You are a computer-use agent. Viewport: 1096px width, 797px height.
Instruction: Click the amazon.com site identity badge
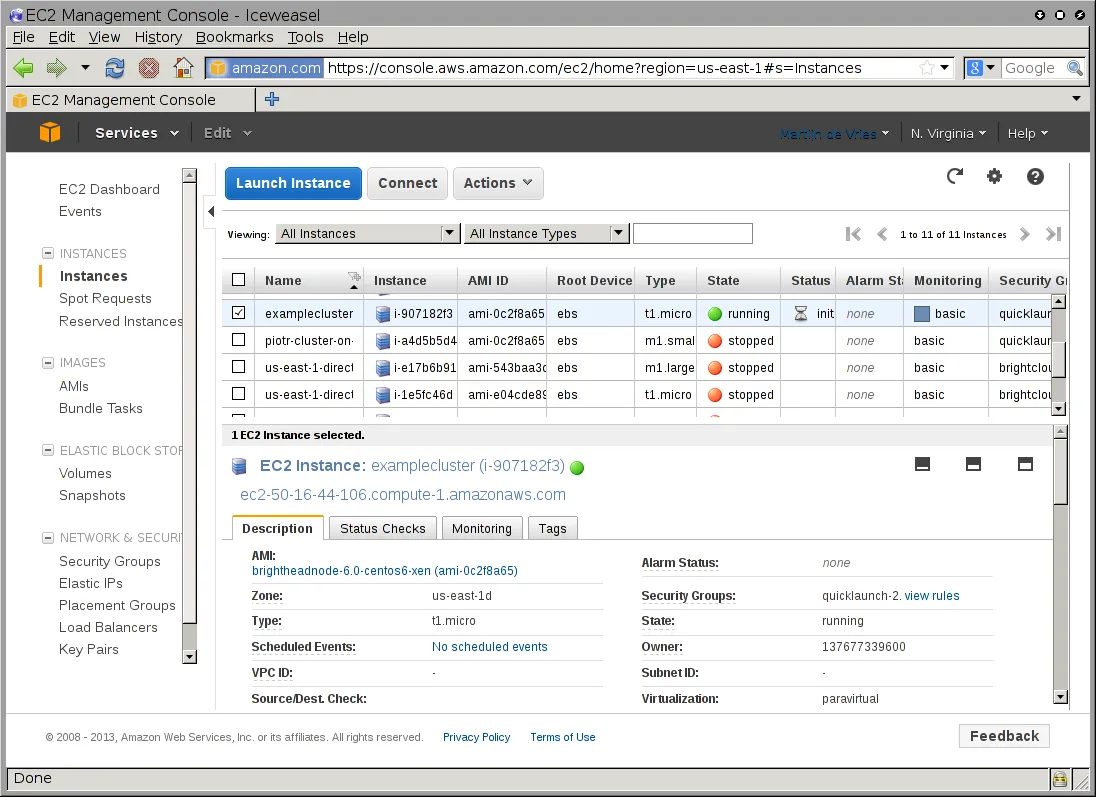[266, 68]
